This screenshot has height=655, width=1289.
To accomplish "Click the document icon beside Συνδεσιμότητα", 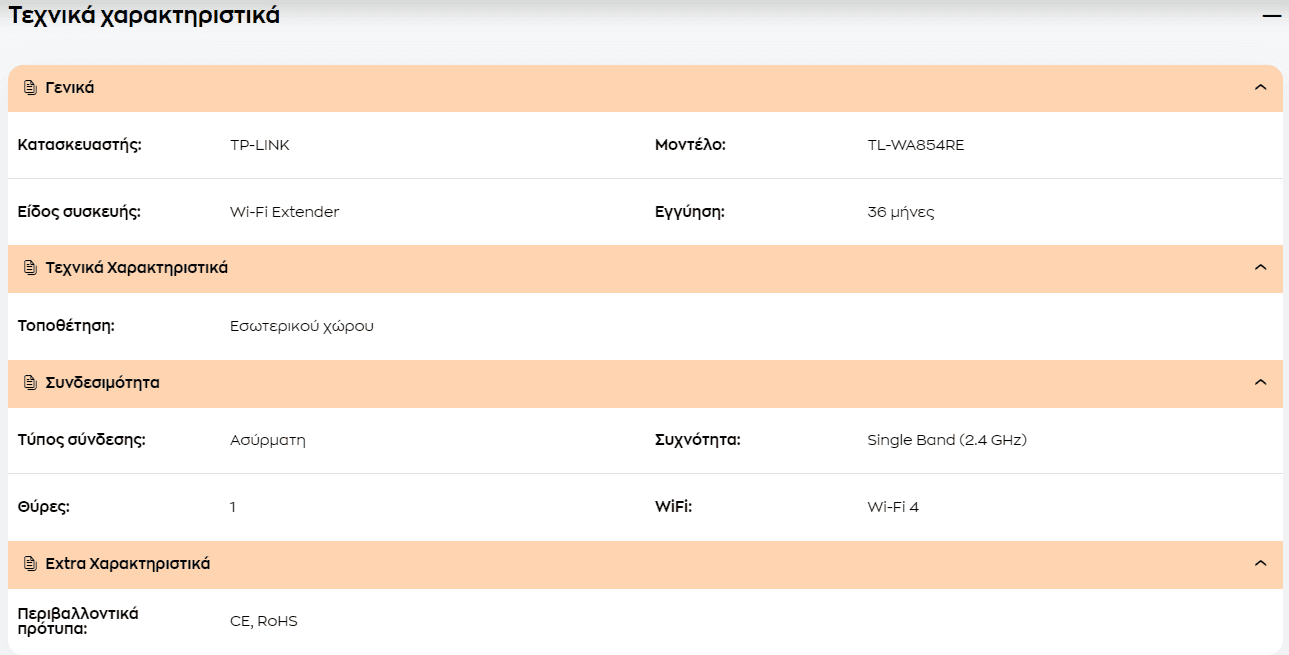I will point(30,383).
